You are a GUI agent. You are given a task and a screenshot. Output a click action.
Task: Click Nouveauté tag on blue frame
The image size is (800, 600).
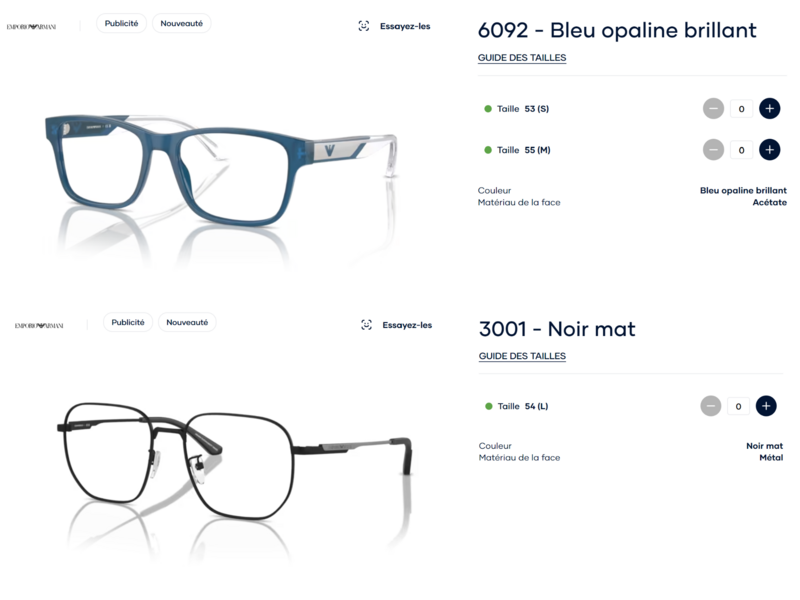coord(182,23)
